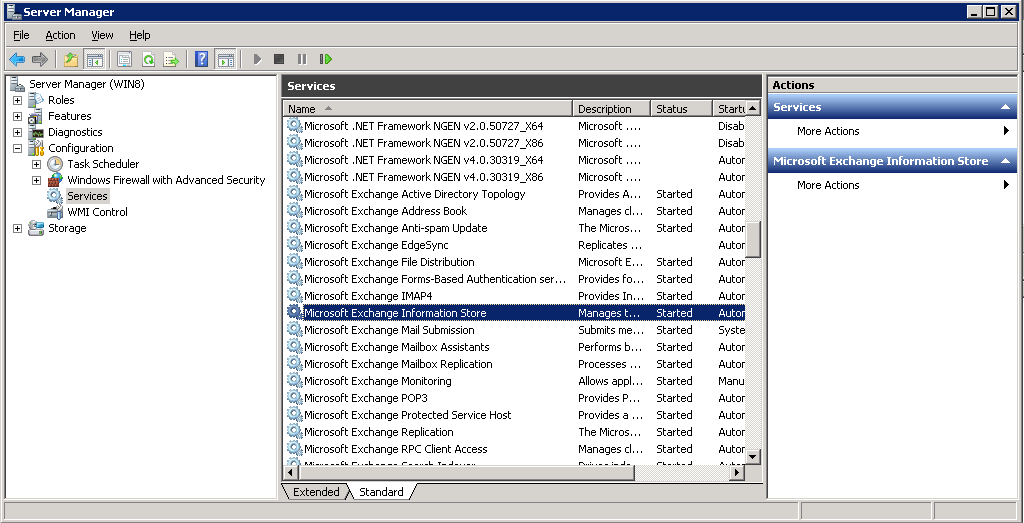This screenshot has width=1024, height=523.
Task: Click gear icon of Microsoft Exchange Address Book
Action: click(x=295, y=211)
